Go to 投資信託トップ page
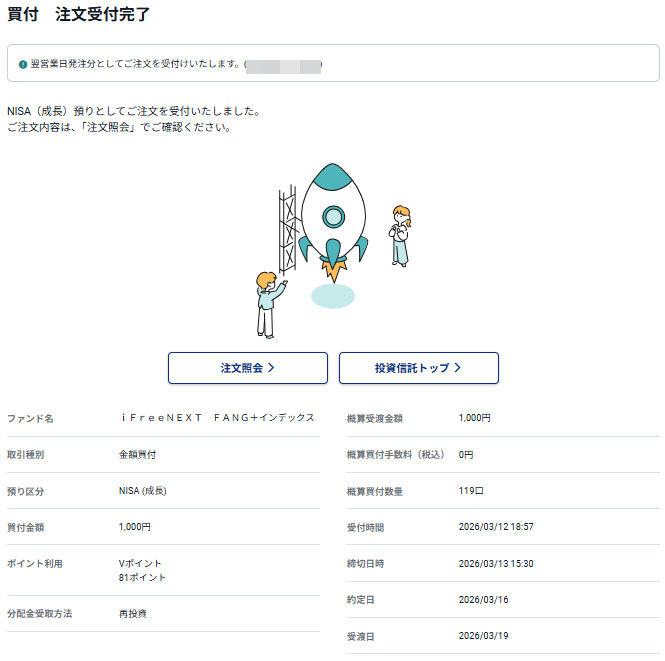This screenshot has height=661, width=665. (x=418, y=368)
